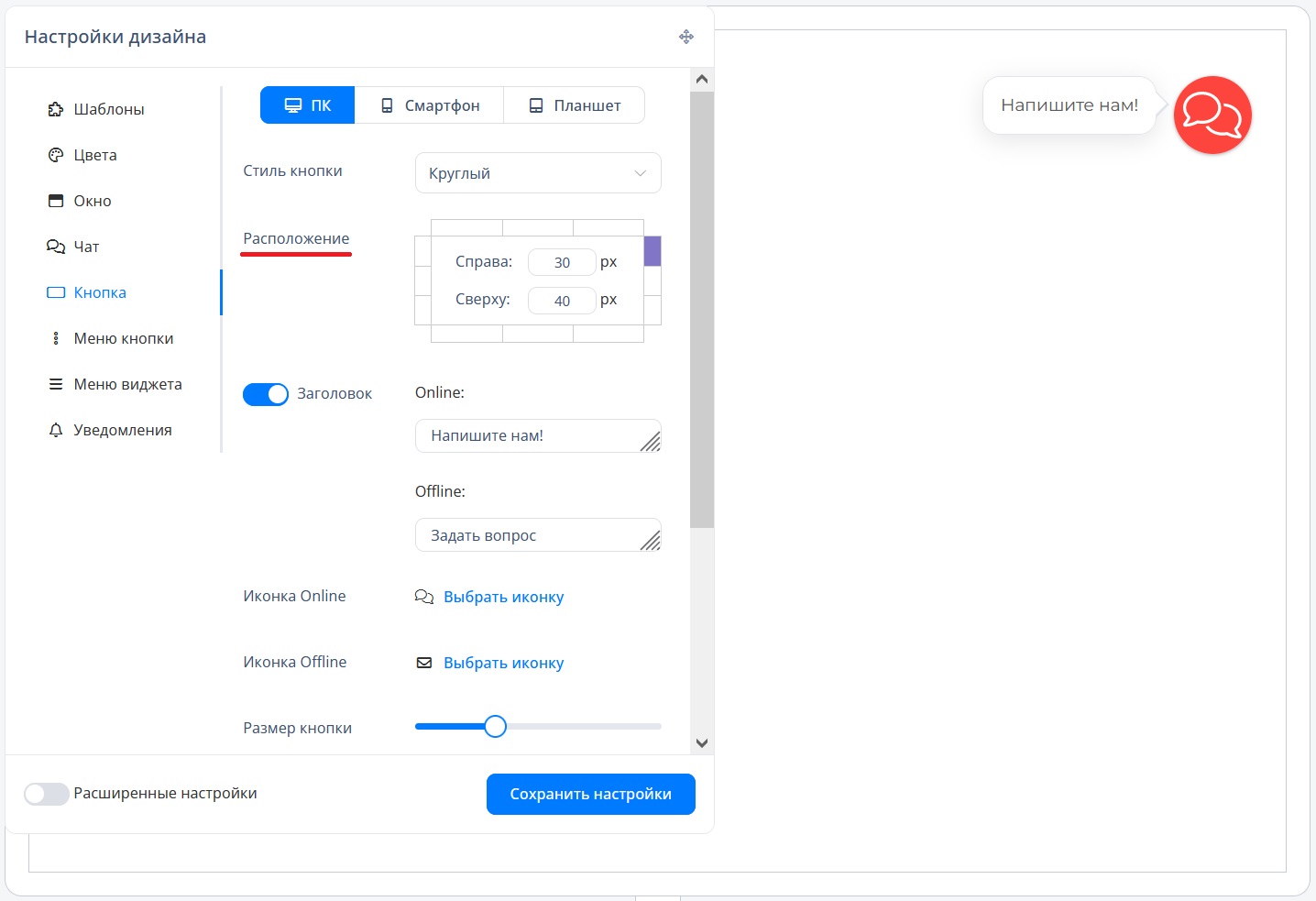Click the move panel drag handle icon
This screenshot has height=901, width=1316.
[685, 37]
